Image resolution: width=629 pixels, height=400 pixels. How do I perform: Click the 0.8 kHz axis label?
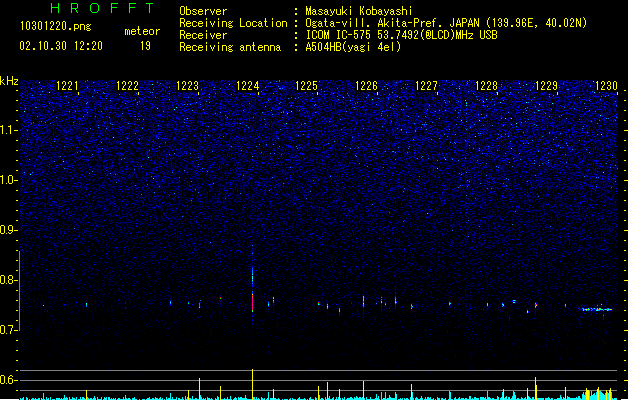pyautogui.click(x=9, y=280)
